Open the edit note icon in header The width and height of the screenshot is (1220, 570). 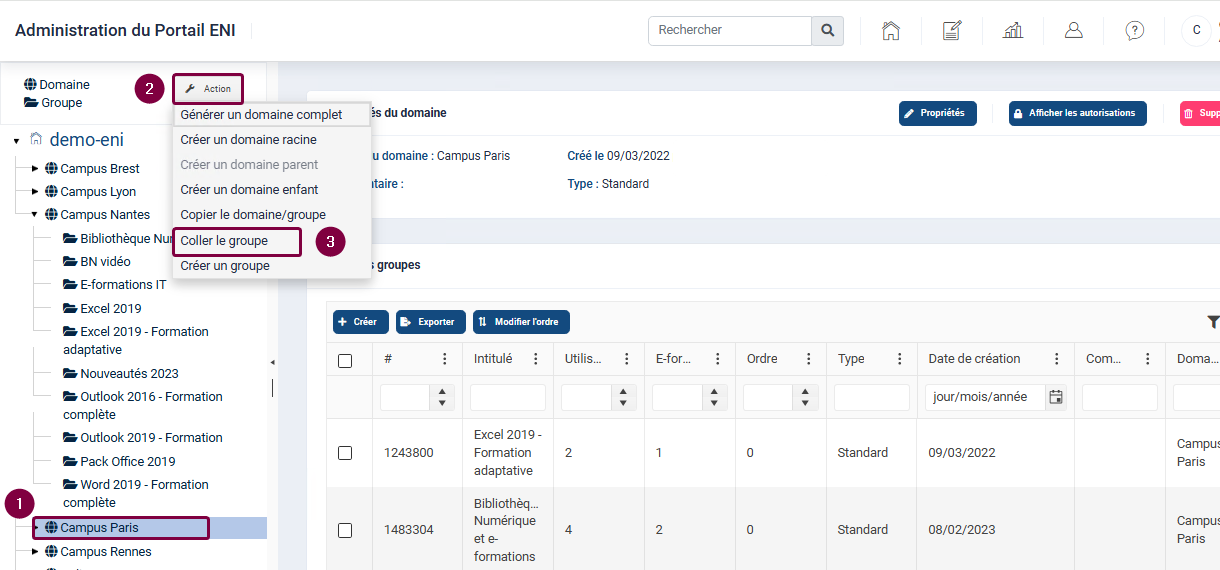(952, 30)
